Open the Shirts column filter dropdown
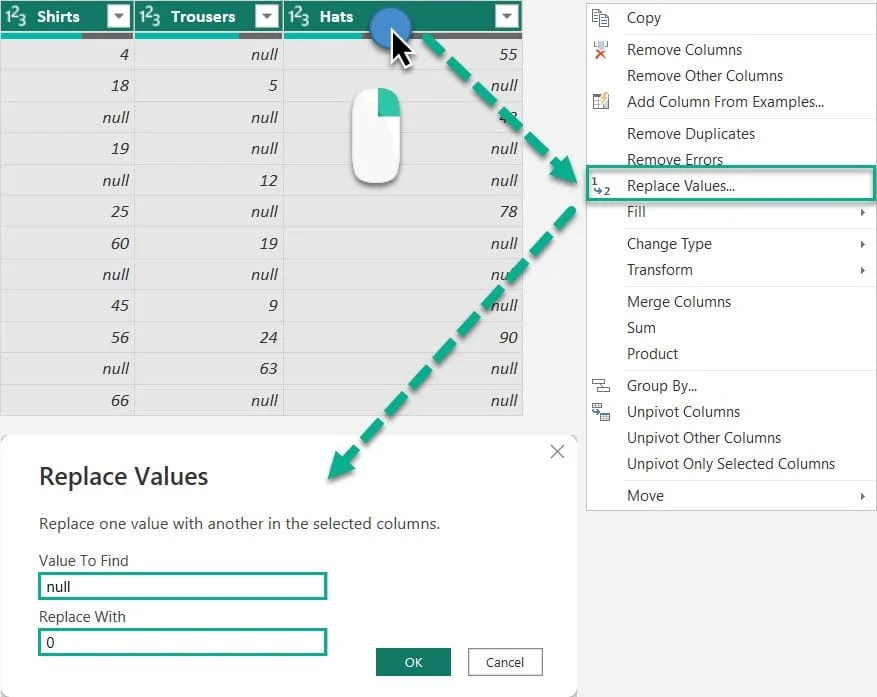Image resolution: width=877 pixels, height=697 pixels. click(x=119, y=16)
